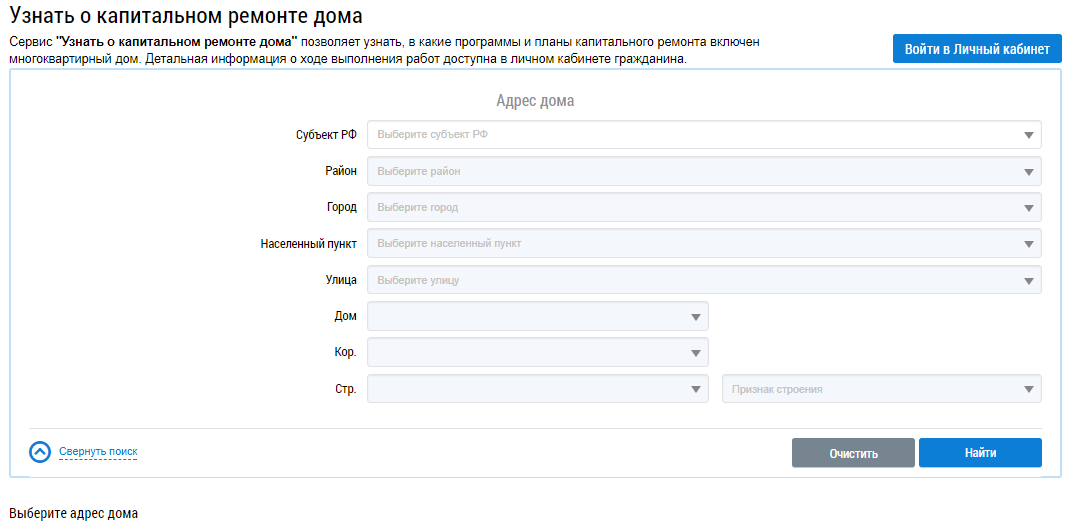Viewport: 1068px width, 529px height.
Task: Open the Улица selection field
Action: click(x=690, y=281)
